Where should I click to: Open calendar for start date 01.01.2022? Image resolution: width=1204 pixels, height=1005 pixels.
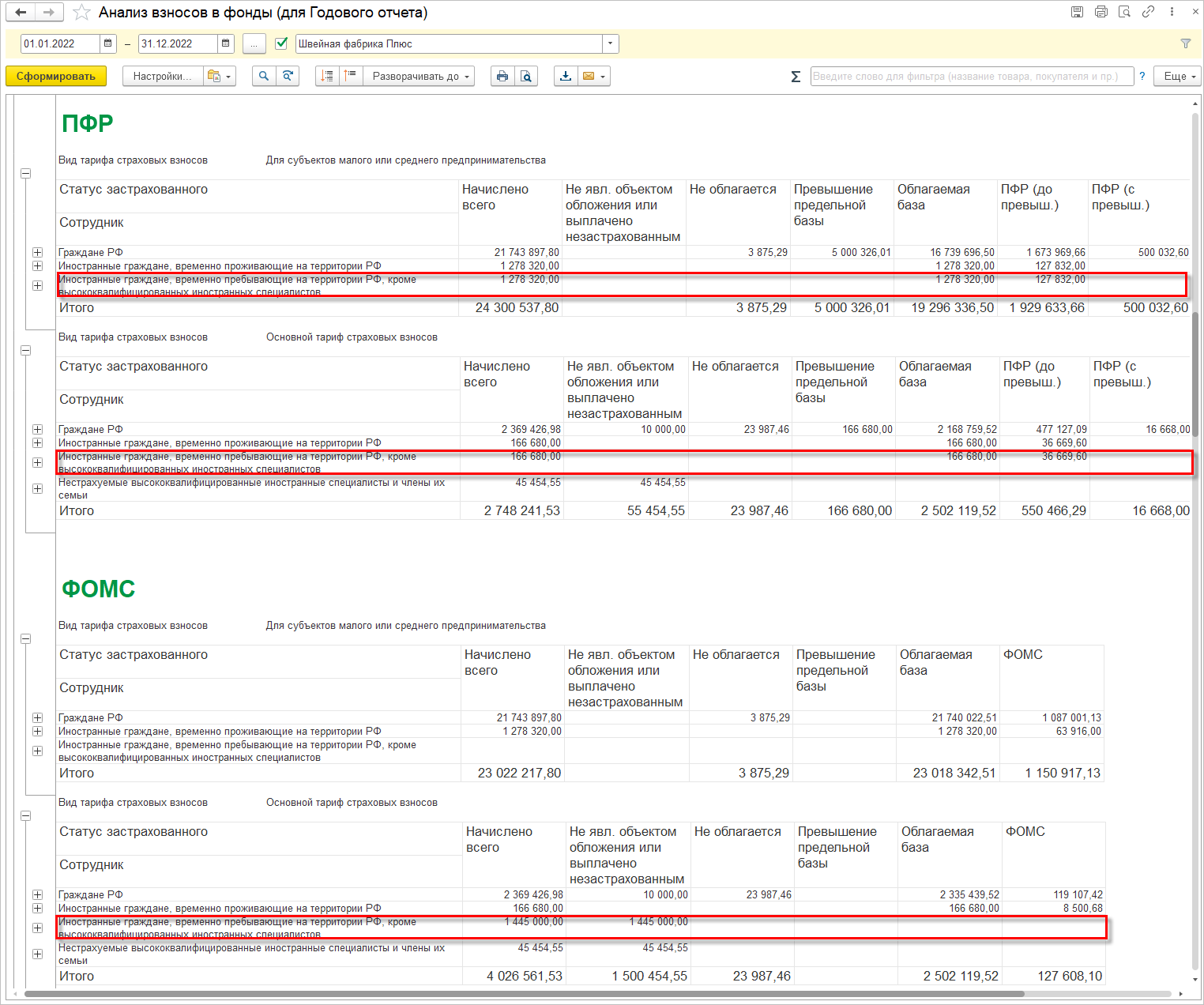point(108,43)
